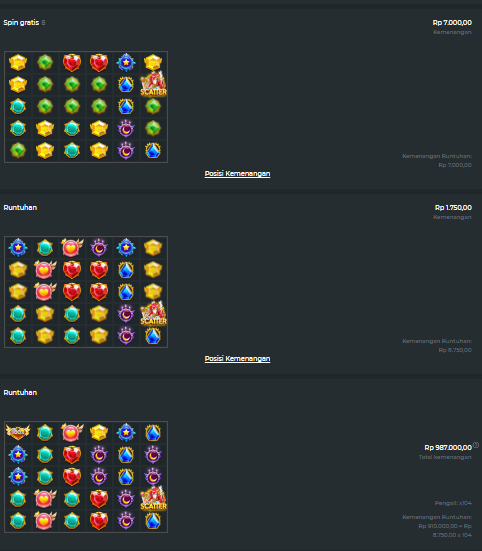This screenshot has width=482, height=551.
Task: Click the single blue gem in Spin gratis grid's bottom row
Action: (153, 150)
